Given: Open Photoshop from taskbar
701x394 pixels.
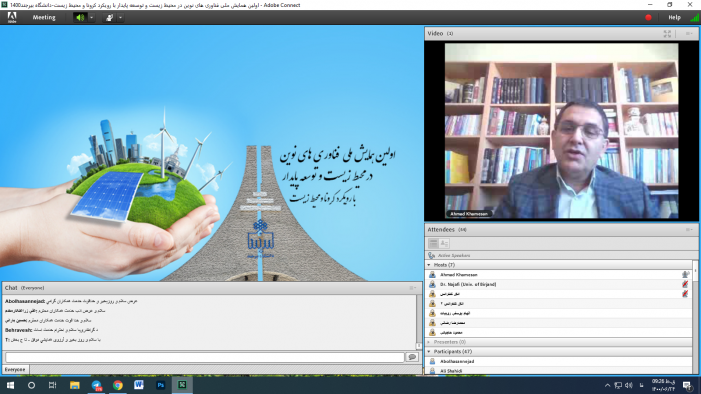Looking at the screenshot, I should 160,385.
